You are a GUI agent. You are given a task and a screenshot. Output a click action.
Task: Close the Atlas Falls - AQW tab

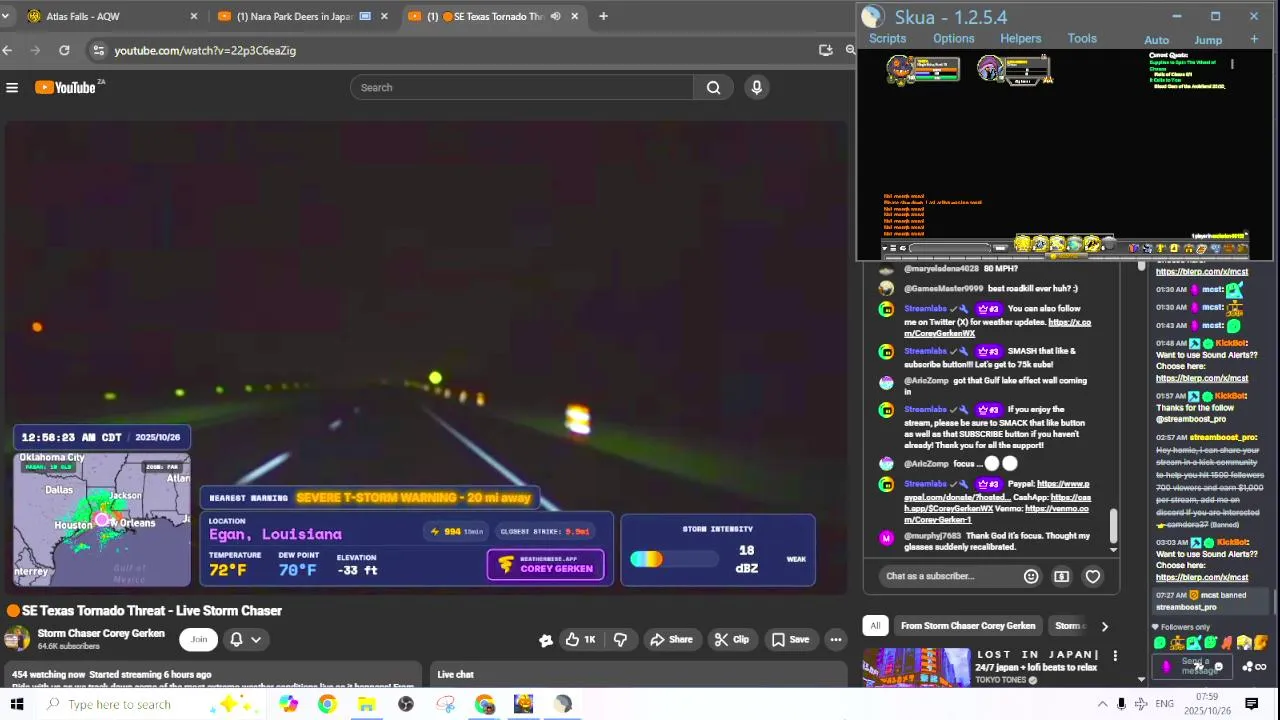(x=194, y=16)
